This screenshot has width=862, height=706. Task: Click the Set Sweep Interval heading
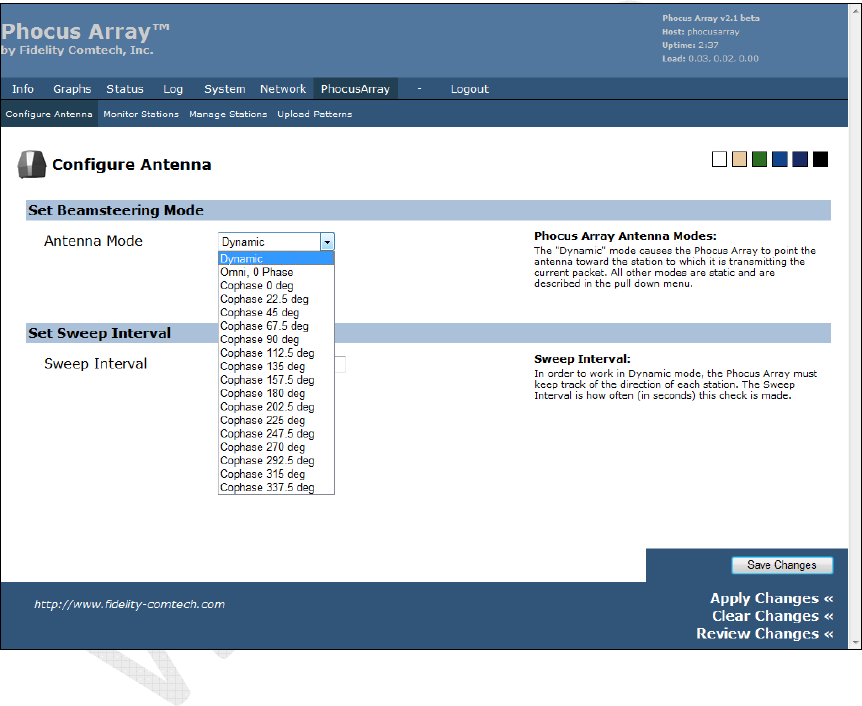click(100, 333)
